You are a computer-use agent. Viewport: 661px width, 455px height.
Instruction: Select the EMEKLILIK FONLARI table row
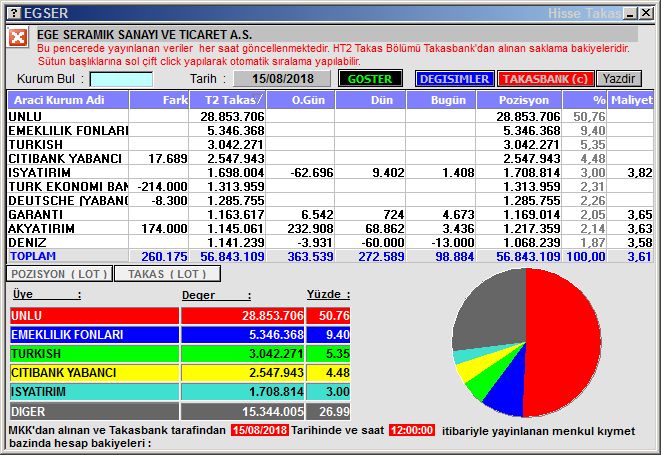point(330,130)
